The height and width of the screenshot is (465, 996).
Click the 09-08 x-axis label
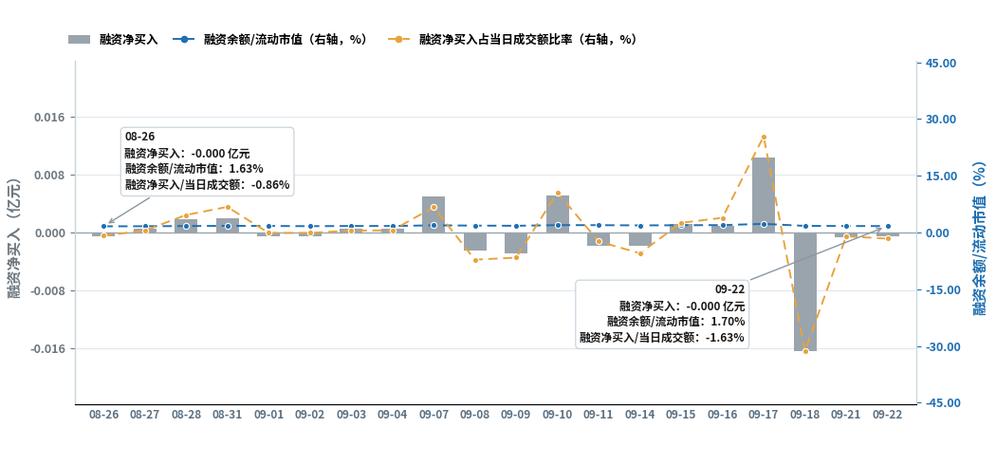click(x=474, y=414)
